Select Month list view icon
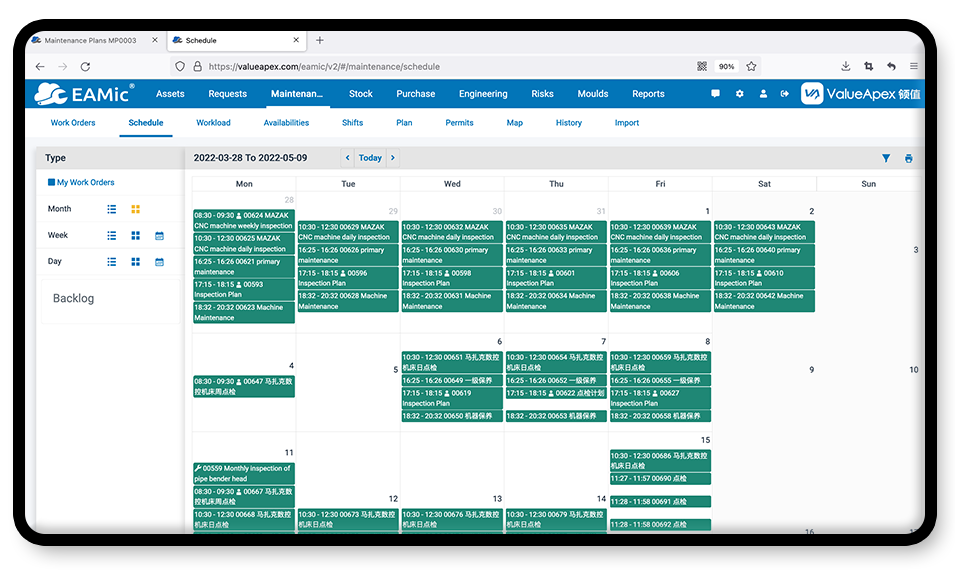 click(x=111, y=209)
